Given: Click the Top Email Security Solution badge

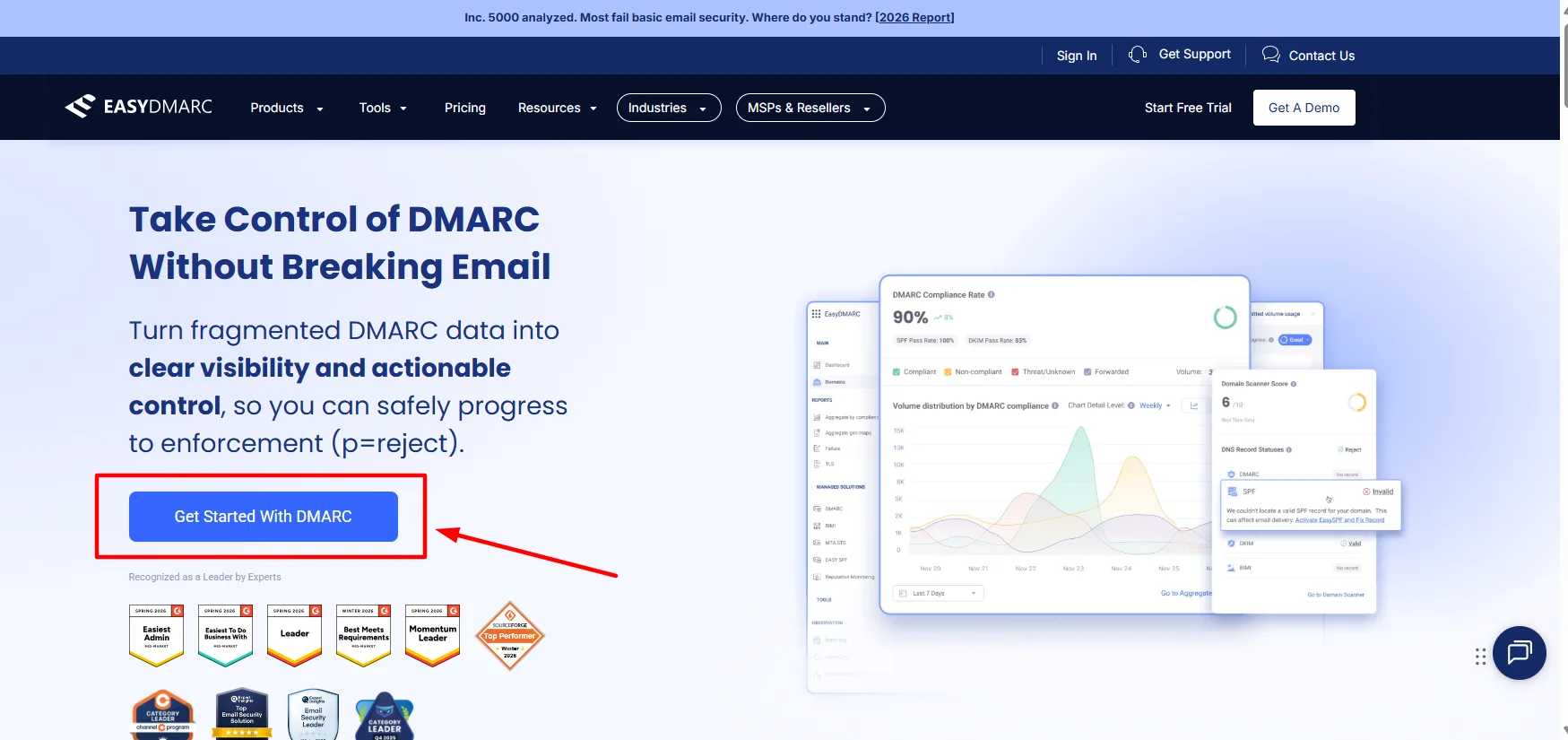Looking at the screenshot, I should pos(242,714).
